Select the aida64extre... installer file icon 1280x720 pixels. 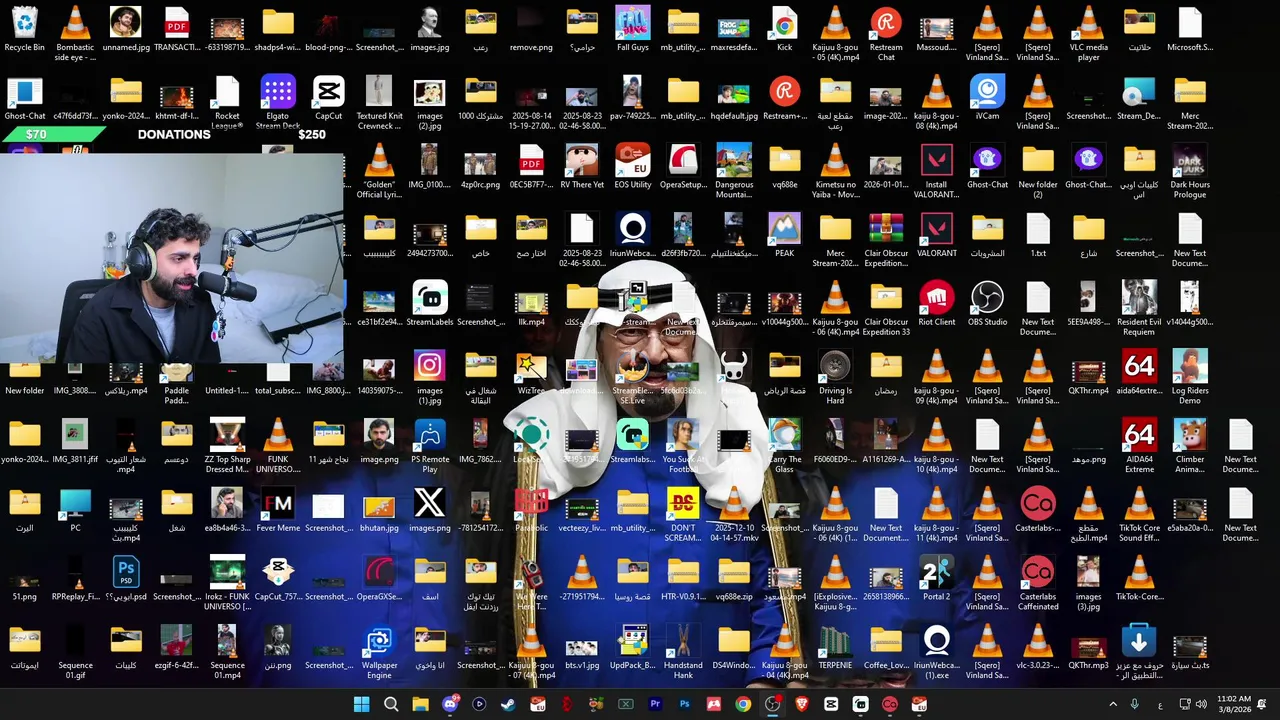point(1138,373)
